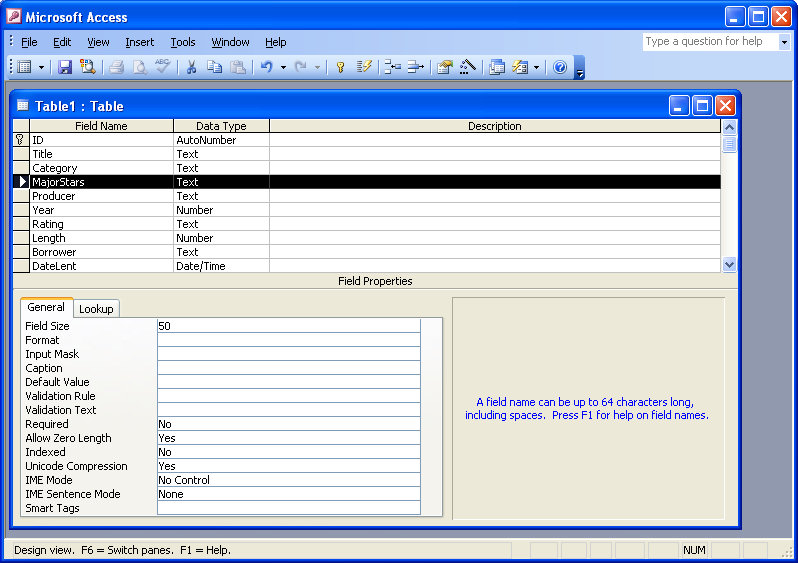
Task: Switch to the Lookup tab
Action: coord(96,309)
